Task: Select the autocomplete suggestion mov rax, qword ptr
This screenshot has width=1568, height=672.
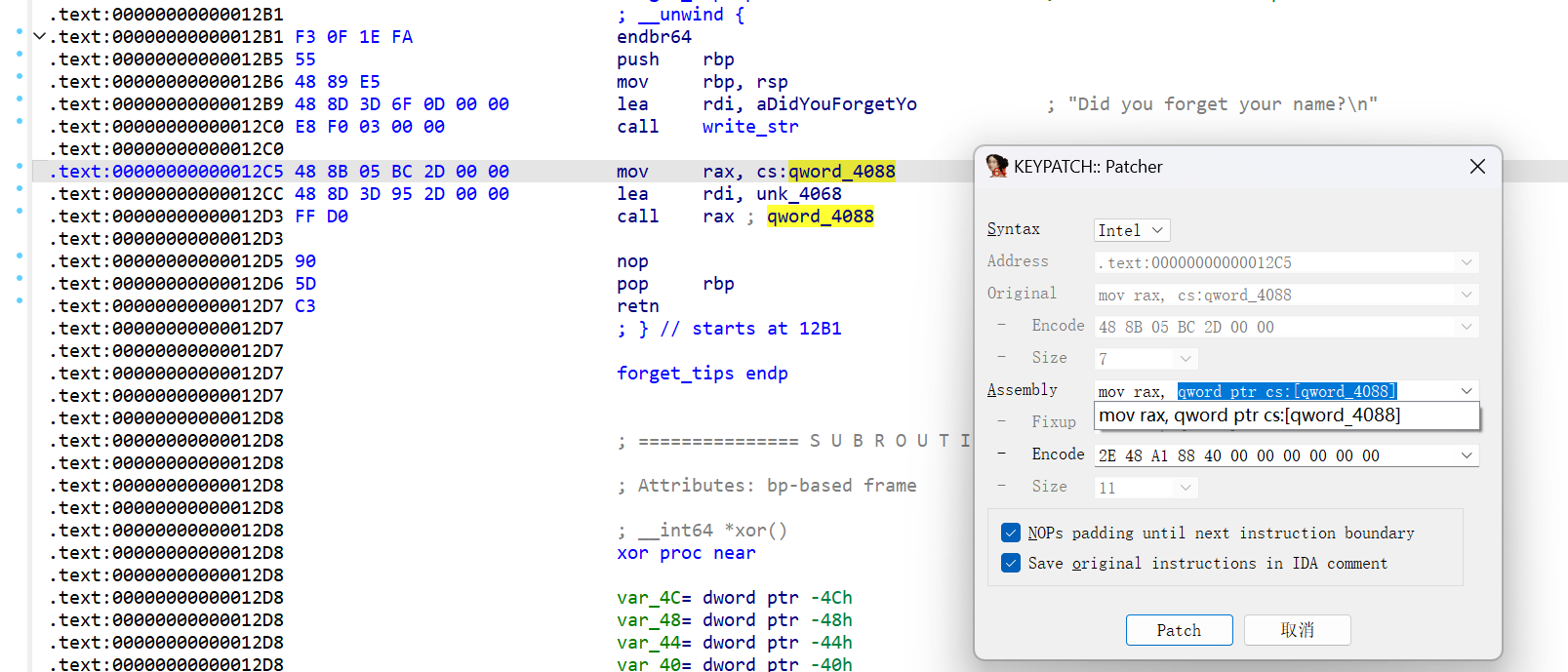Action: [x=1249, y=415]
